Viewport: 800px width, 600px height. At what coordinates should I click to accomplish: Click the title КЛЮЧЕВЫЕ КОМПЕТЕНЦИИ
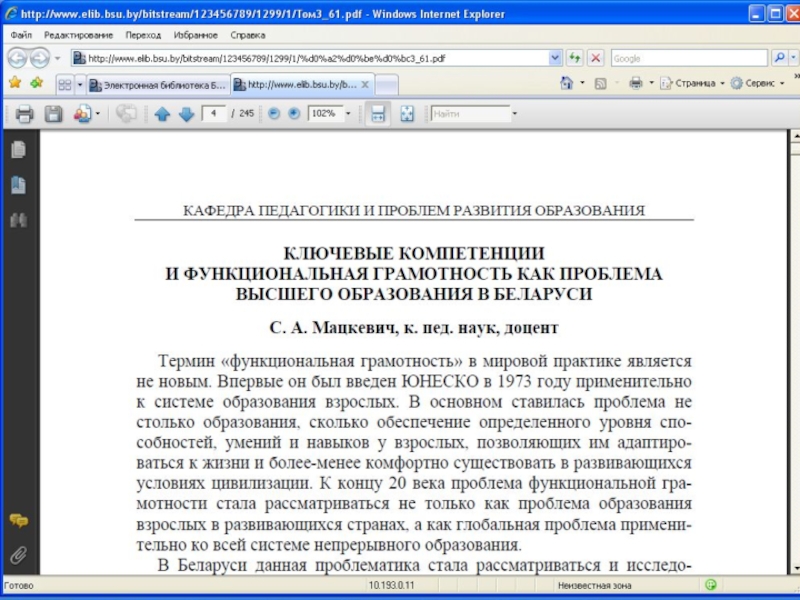tap(414, 254)
